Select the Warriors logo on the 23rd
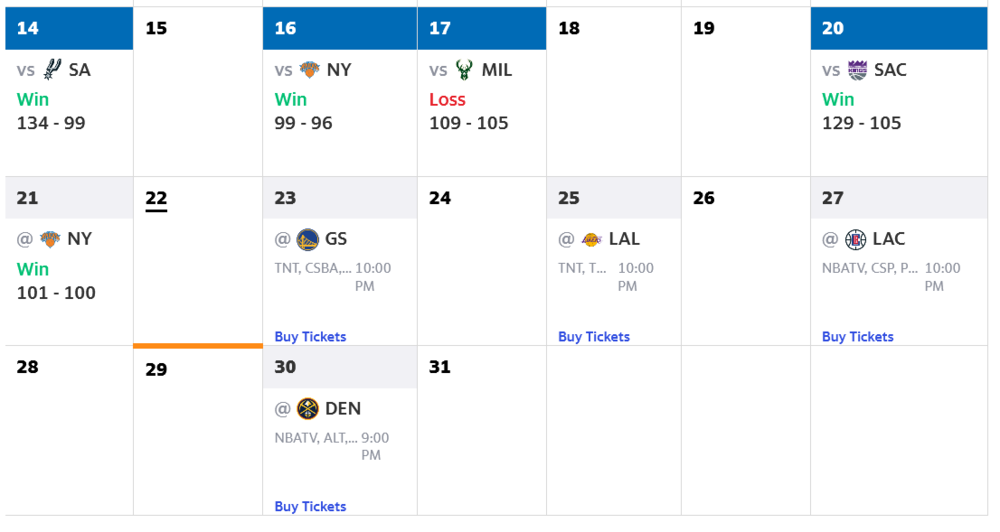The width and height of the screenshot is (1000, 532). [307, 239]
